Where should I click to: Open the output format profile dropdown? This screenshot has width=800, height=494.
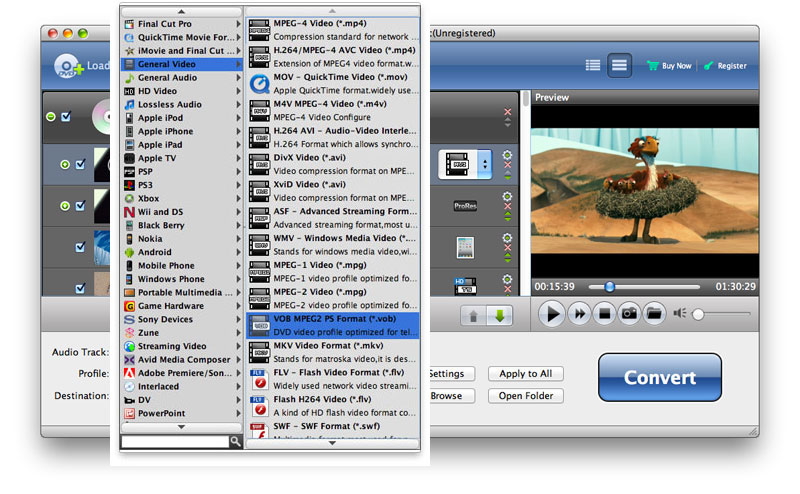tap(485, 163)
